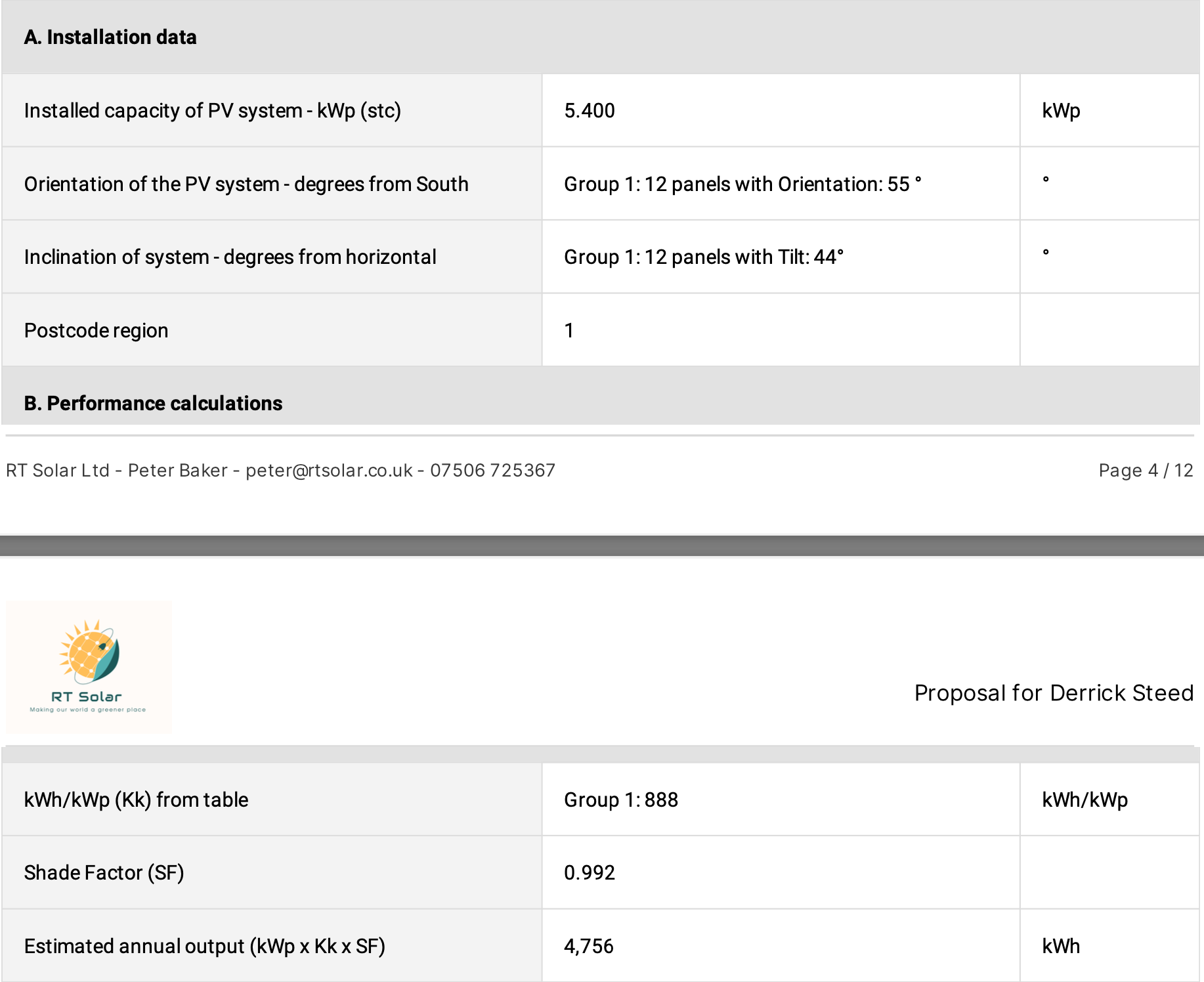The image size is (1204, 982).
Task: Click the peter@rtsolar.co.uk email address
Action: click(329, 471)
